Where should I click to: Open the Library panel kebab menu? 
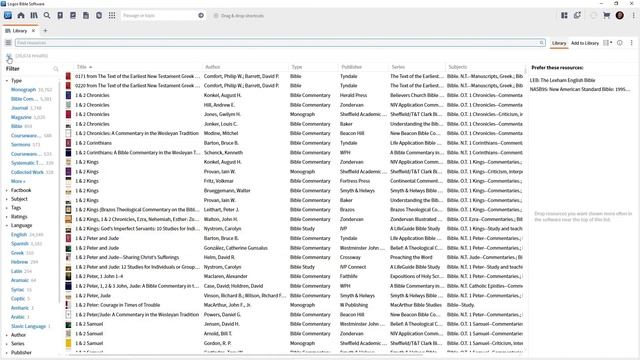631,42
